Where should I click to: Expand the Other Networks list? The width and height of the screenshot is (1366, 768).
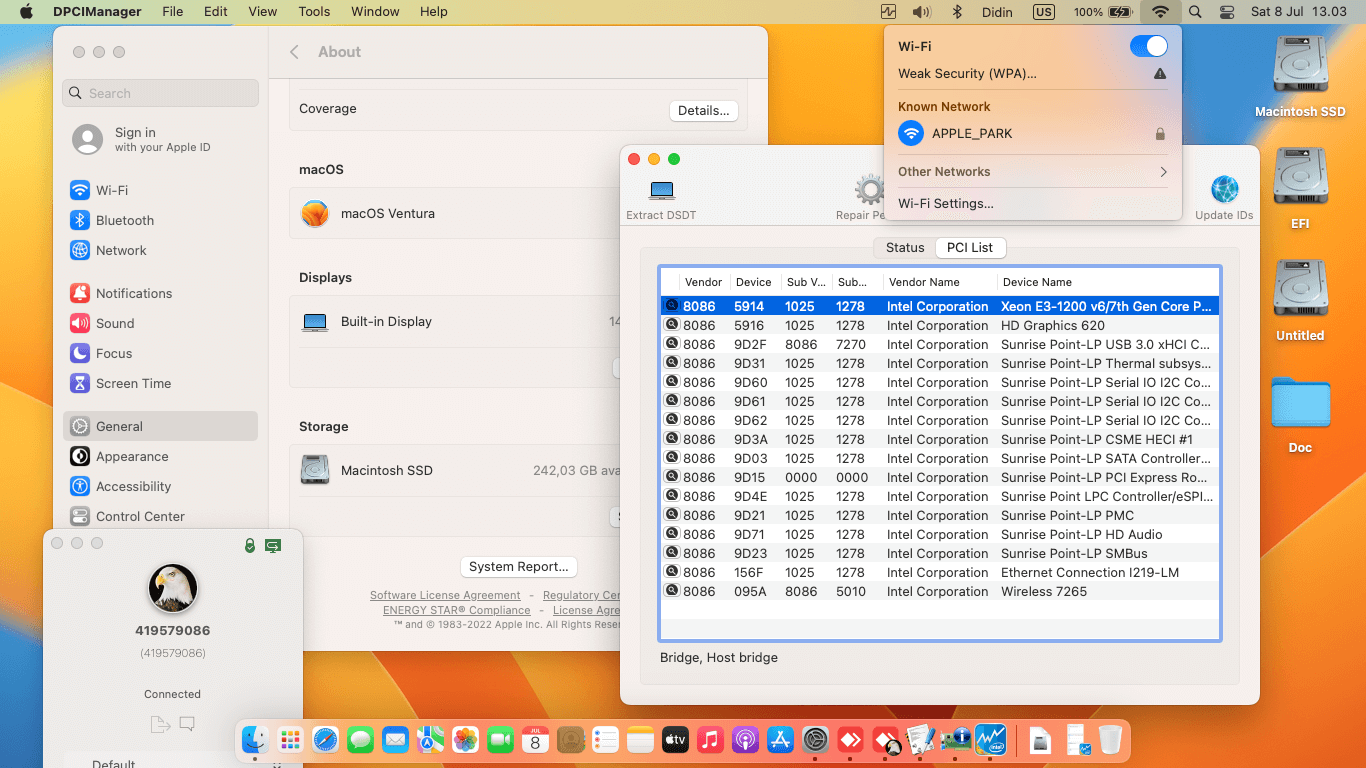(1032, 172)
